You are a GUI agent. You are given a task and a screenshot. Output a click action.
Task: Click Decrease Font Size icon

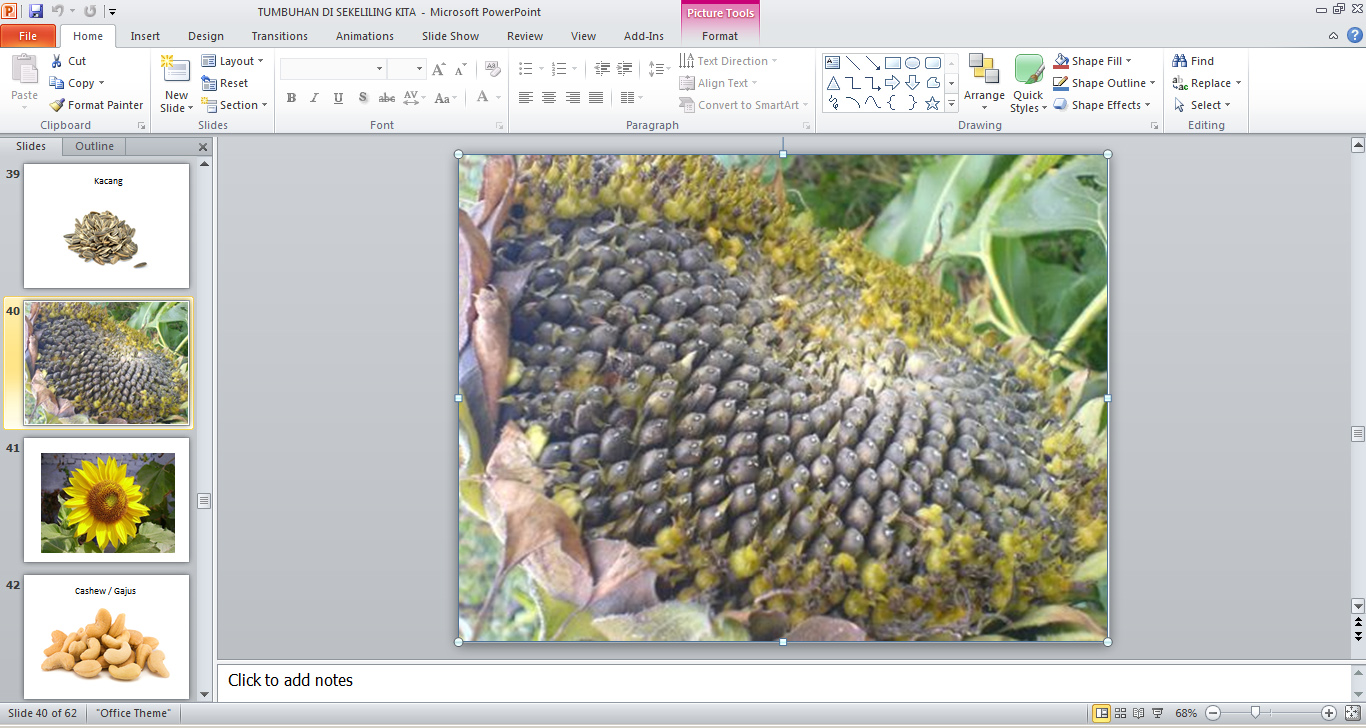click(460, 69)
